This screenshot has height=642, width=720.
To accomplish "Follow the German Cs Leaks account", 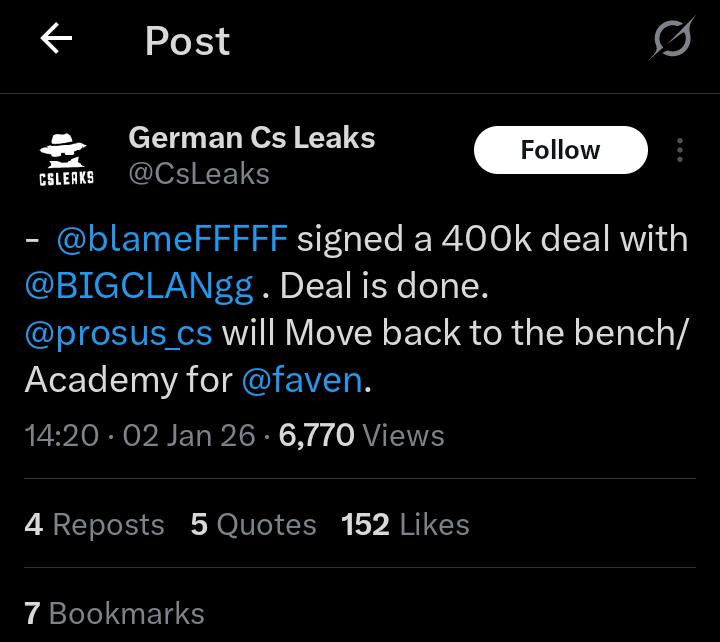I will [560, 150].
